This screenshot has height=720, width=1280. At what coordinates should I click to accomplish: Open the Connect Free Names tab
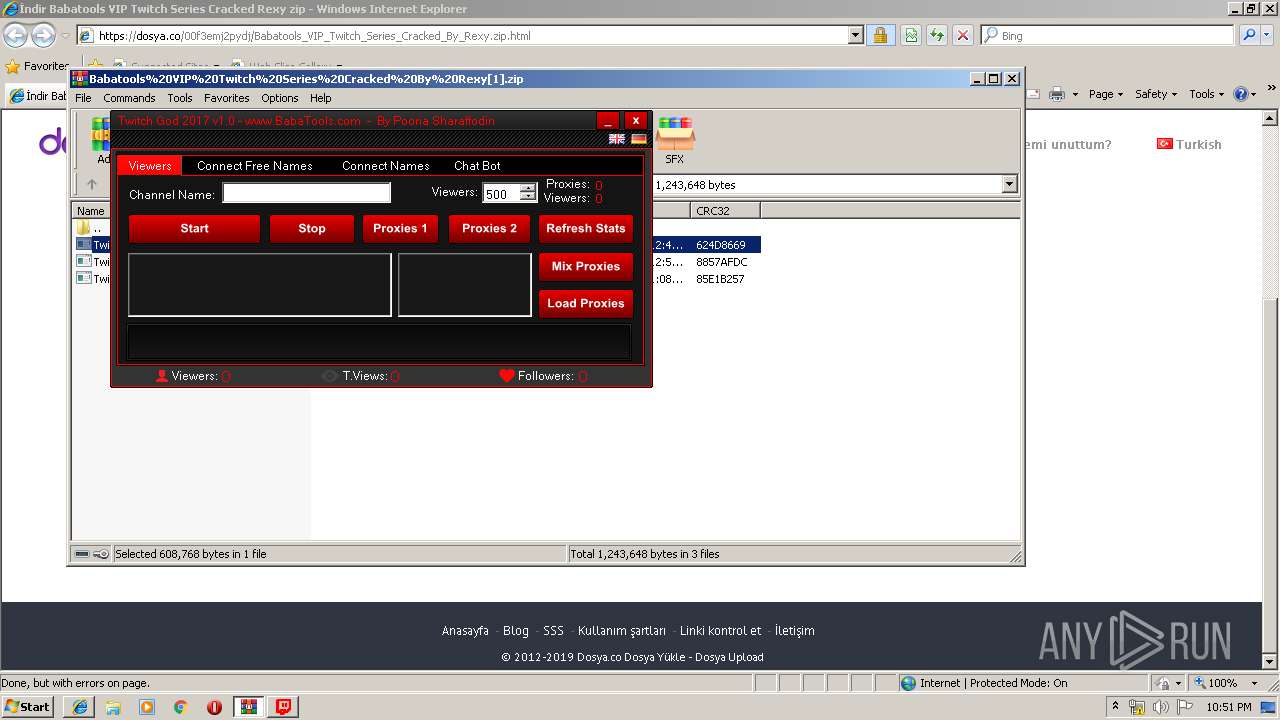coord(255,166)
